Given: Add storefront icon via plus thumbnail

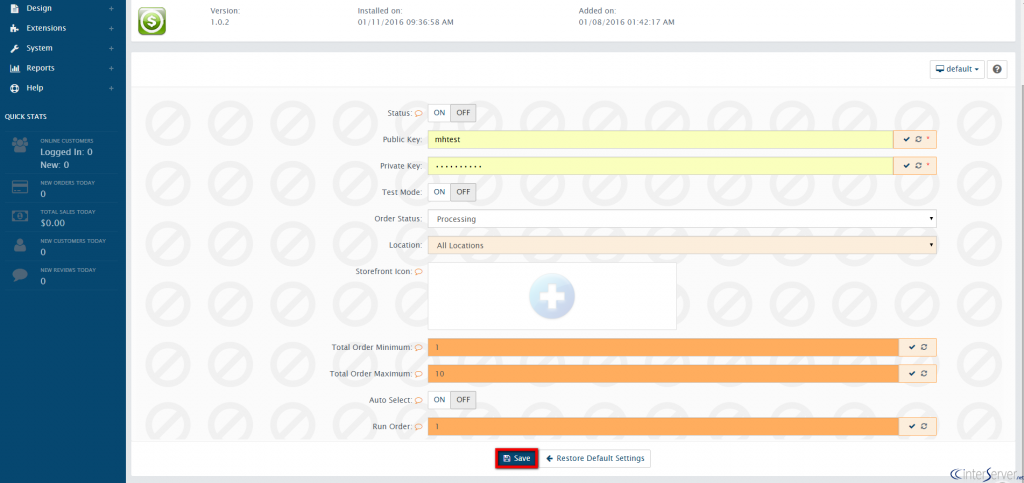Looking at the screenshot, I should click(x=552, y=296).
